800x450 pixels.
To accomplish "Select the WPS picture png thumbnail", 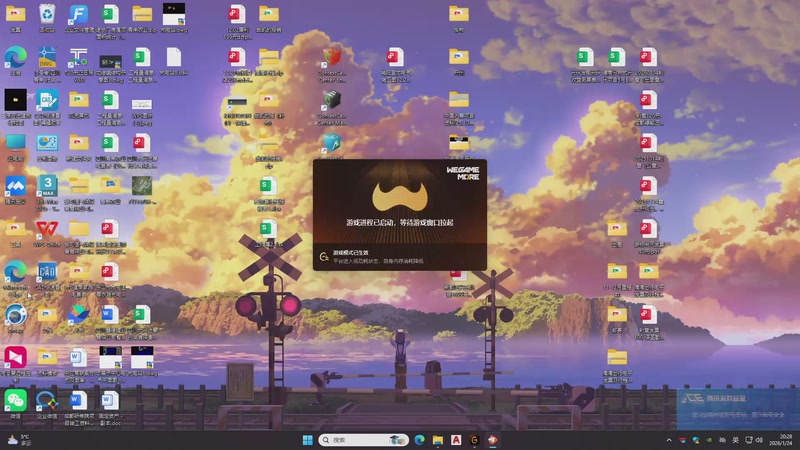I will click(142, 105).
